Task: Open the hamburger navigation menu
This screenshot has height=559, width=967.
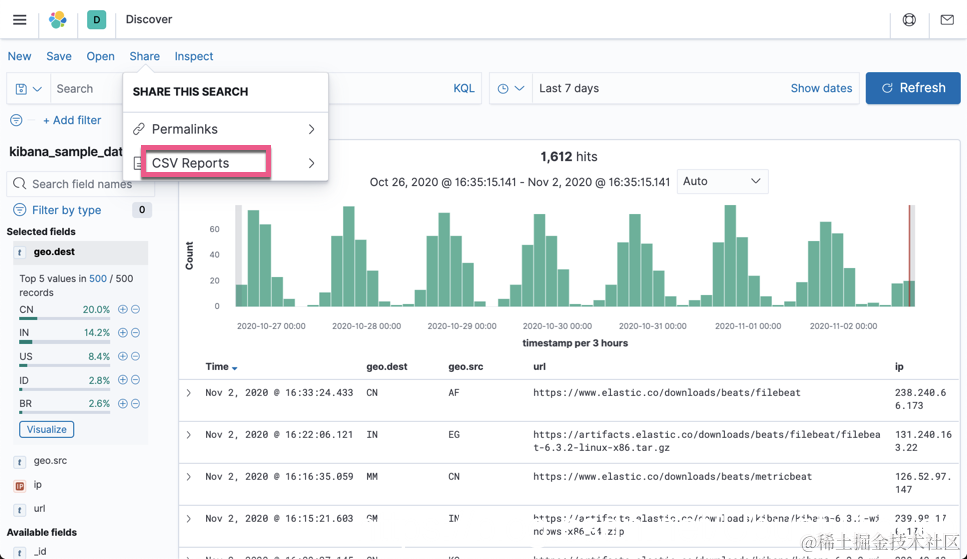Action: tap(20, 20)
